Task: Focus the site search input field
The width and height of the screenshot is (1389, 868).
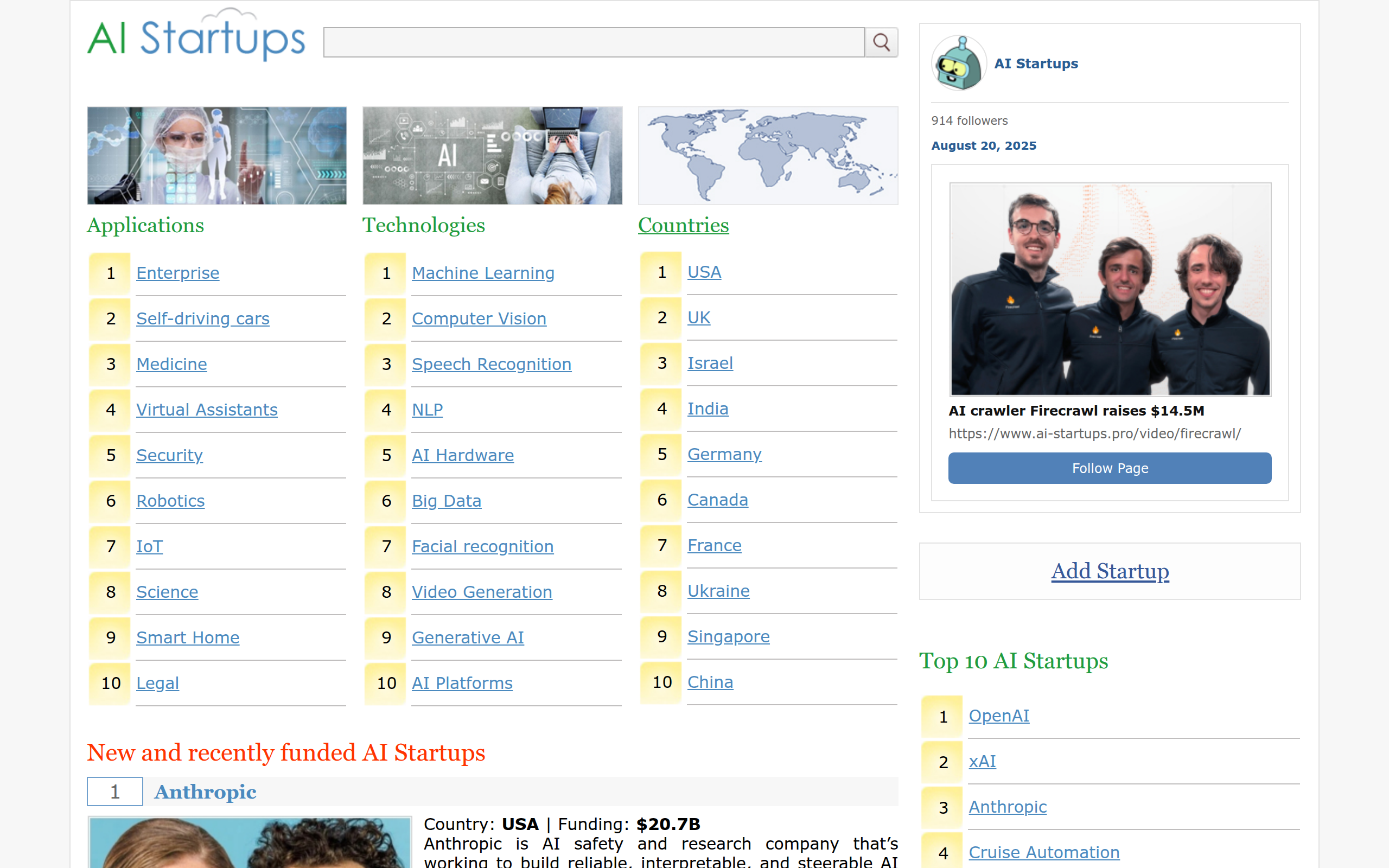Action: pyautogui.click(x=594, y=42)
